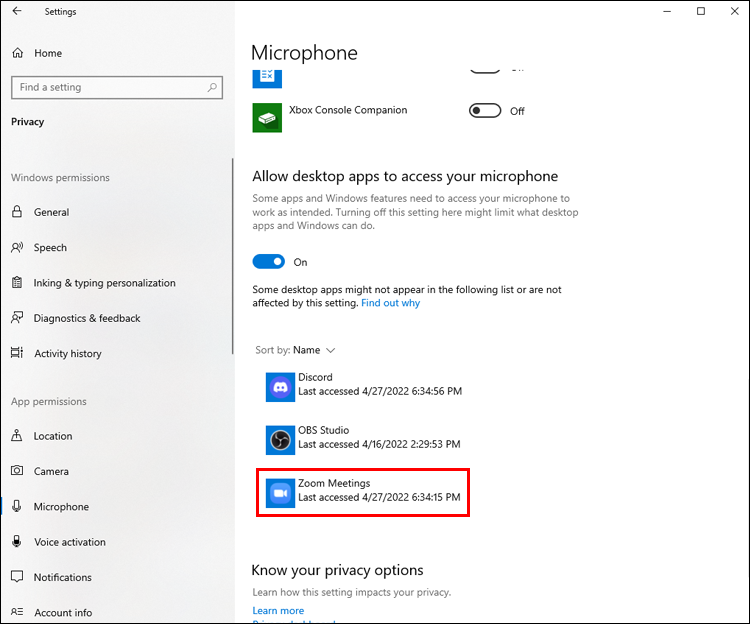The height and width of the screenshot is (624, 750).
Task: Open Voice activation page
Action: [70, 542]
